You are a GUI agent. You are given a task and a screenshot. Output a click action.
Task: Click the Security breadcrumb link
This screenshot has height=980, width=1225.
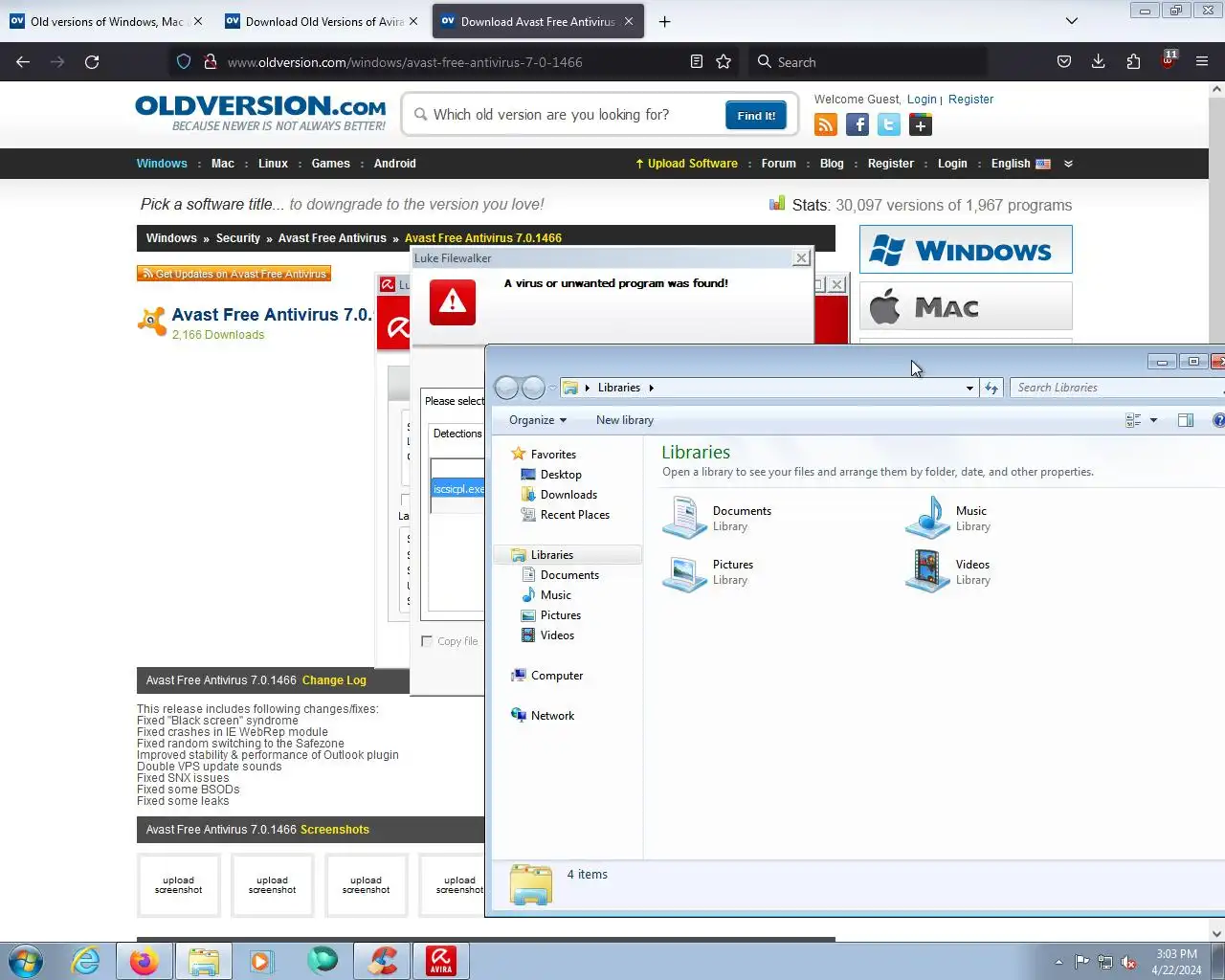[238, 238]
